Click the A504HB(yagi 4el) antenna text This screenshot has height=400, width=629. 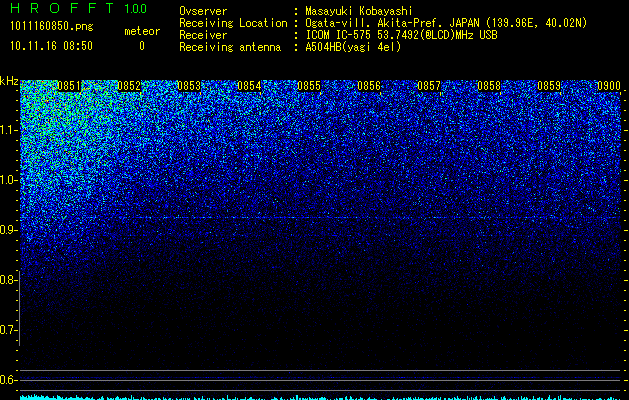coord(353,47)
